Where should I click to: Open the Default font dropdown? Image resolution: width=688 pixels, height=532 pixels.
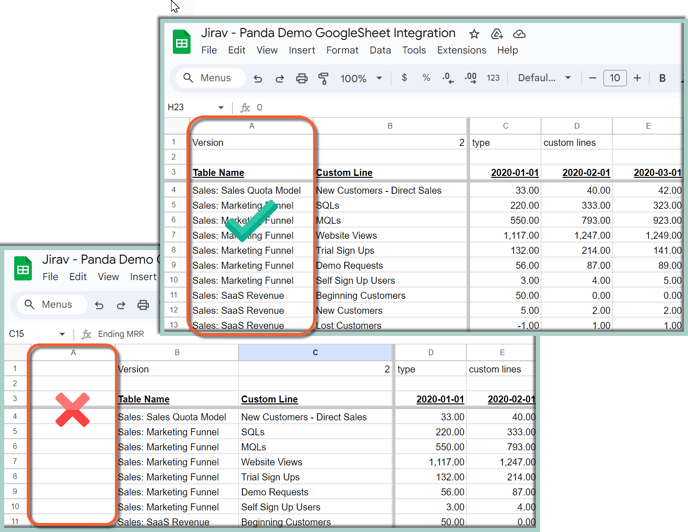point(544,78)
